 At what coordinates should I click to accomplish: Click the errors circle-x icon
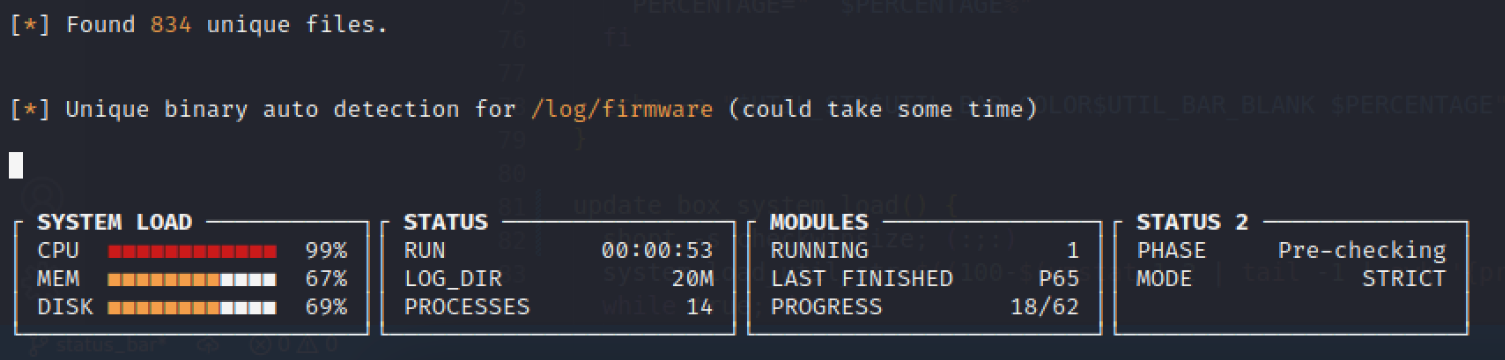260,345
